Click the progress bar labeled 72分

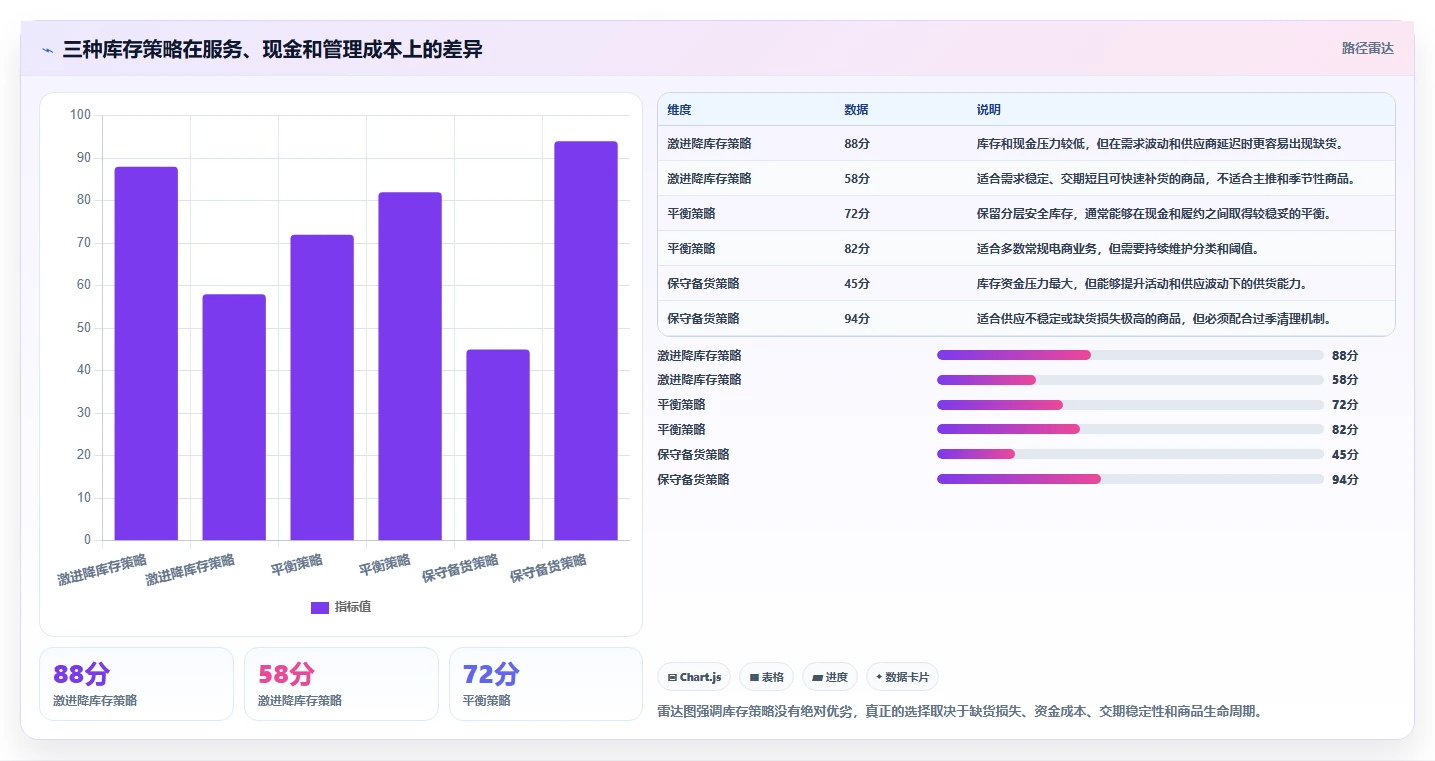pyautogui.click(x=1130, y=405)
